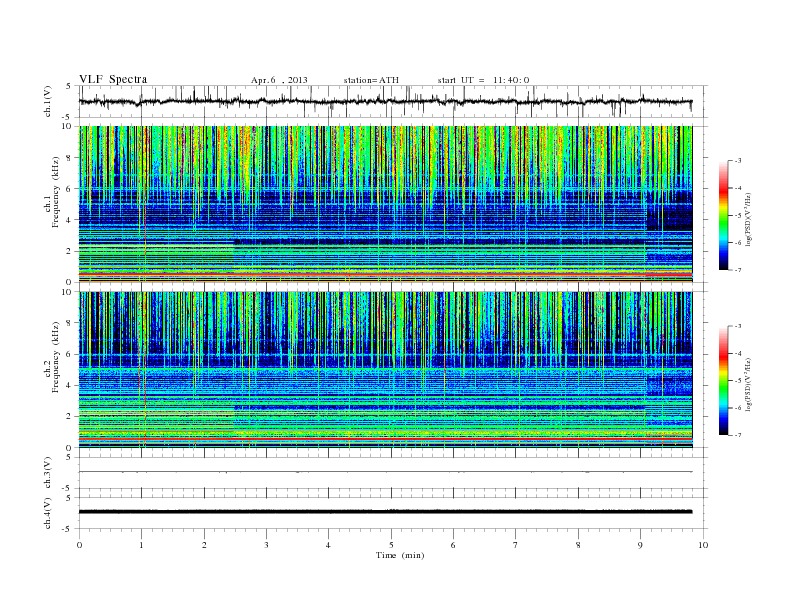Select the date text "Apr.6 , 2013"

279,80
